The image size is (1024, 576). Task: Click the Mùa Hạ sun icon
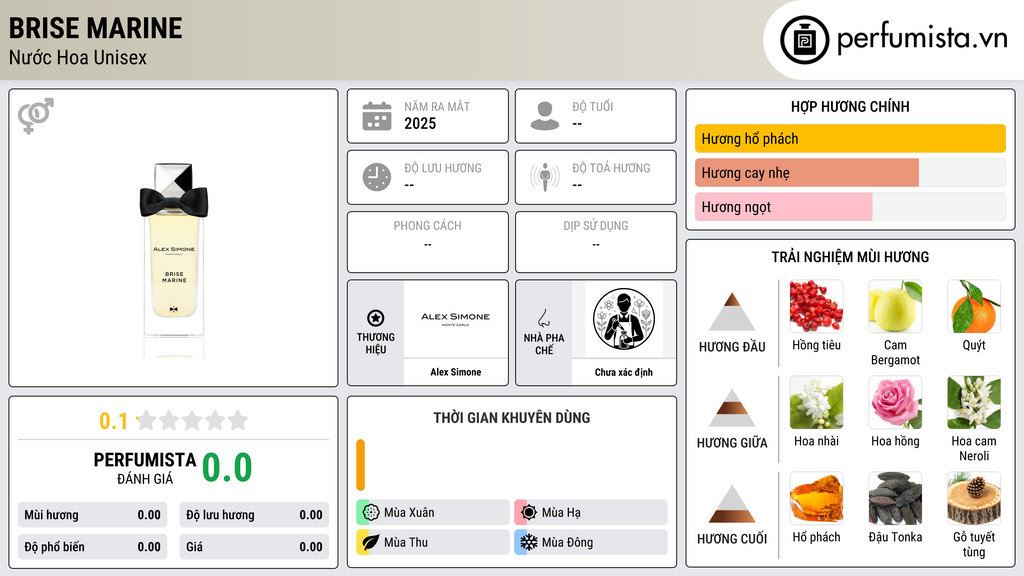[529, 513]
